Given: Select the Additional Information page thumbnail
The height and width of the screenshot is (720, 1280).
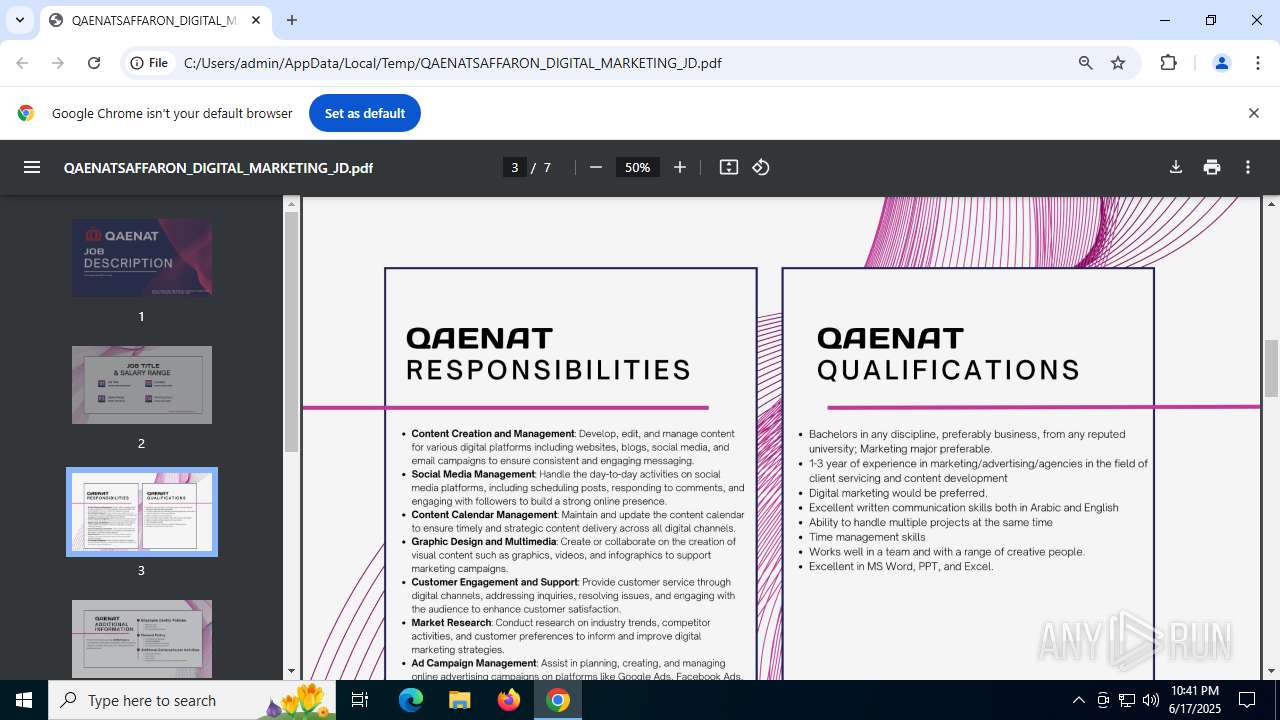Looking at the screenshot, I should coord(142,638).
